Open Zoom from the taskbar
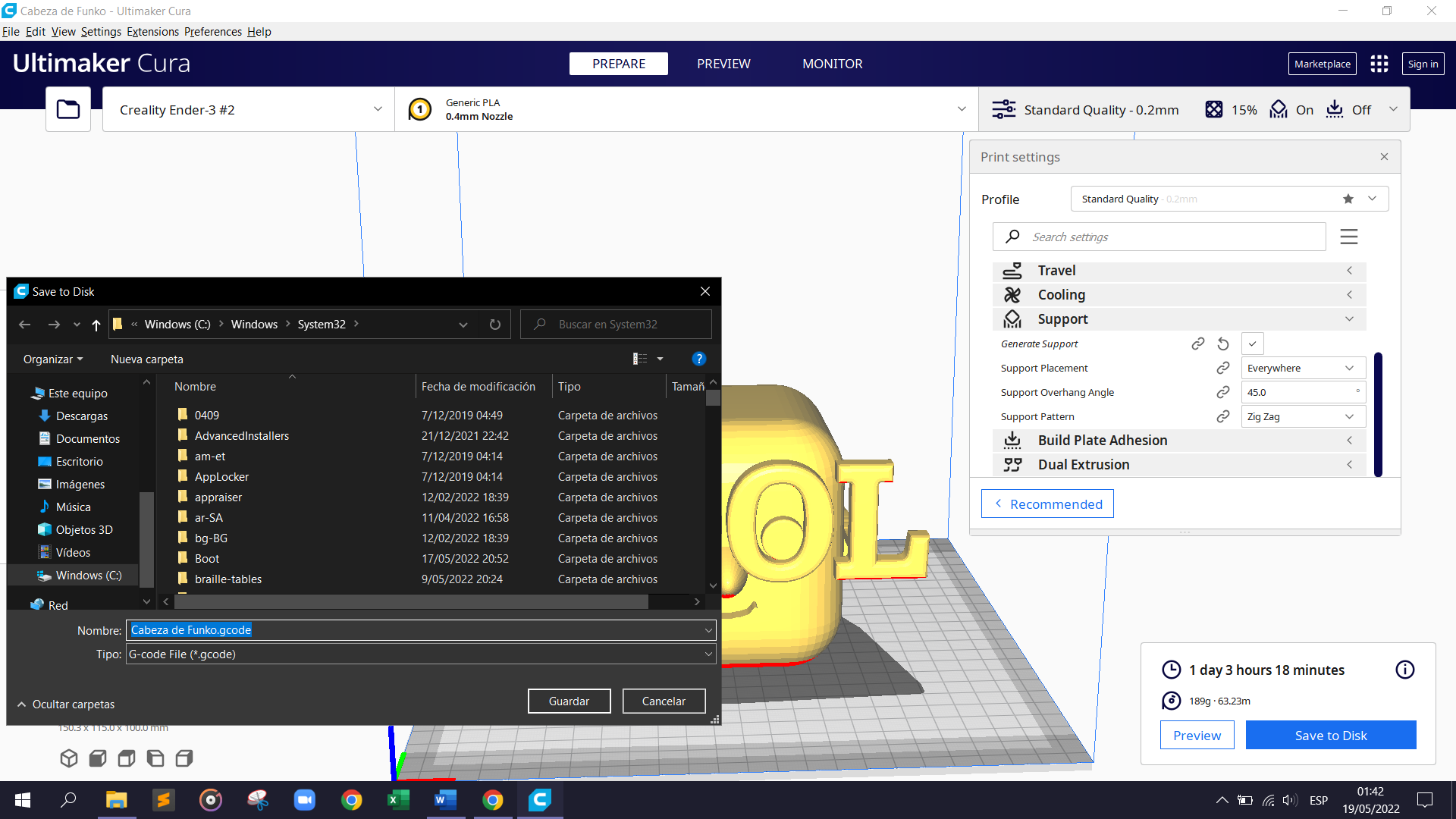Screen dimensions: 1456x819 pos(304,800)
